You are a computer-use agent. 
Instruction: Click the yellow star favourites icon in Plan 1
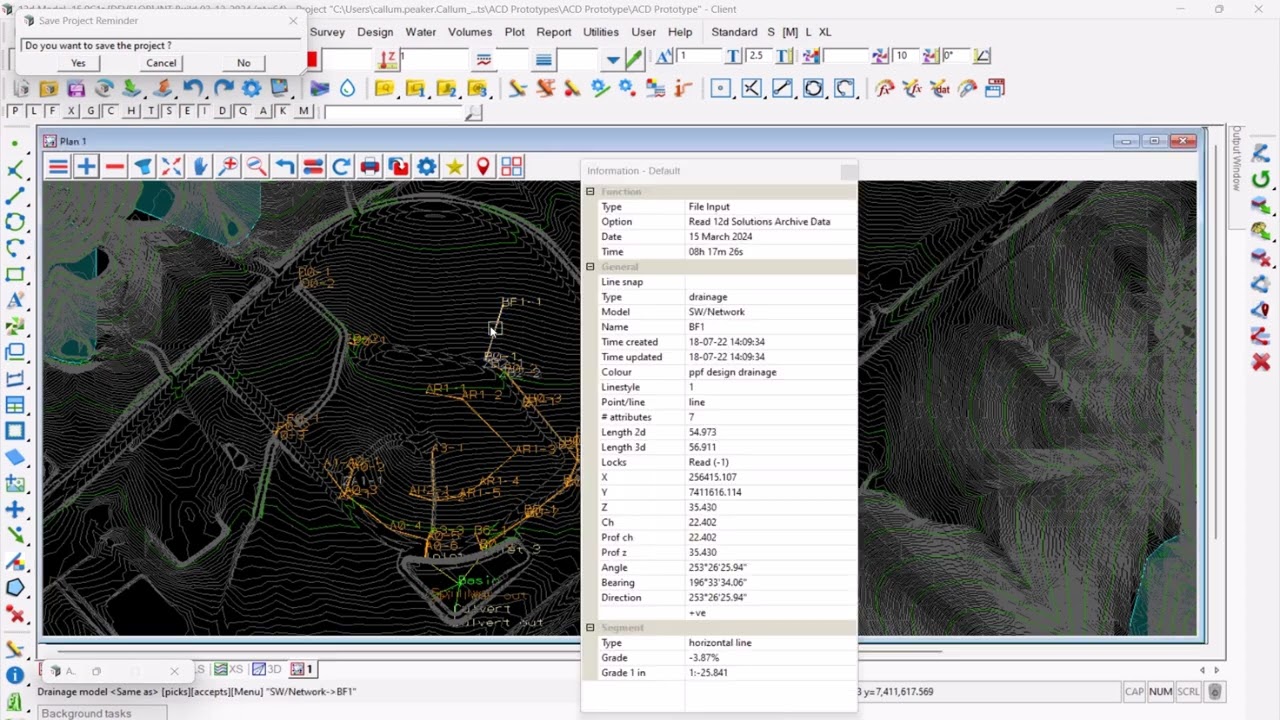455,167
